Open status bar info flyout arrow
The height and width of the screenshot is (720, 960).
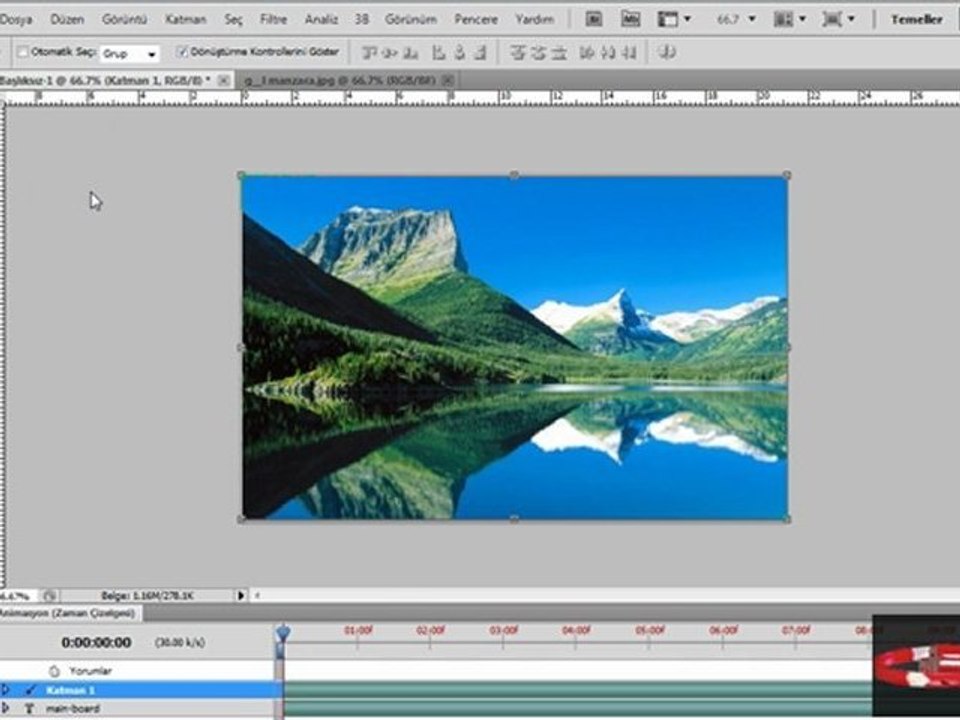tap(241, 595)
